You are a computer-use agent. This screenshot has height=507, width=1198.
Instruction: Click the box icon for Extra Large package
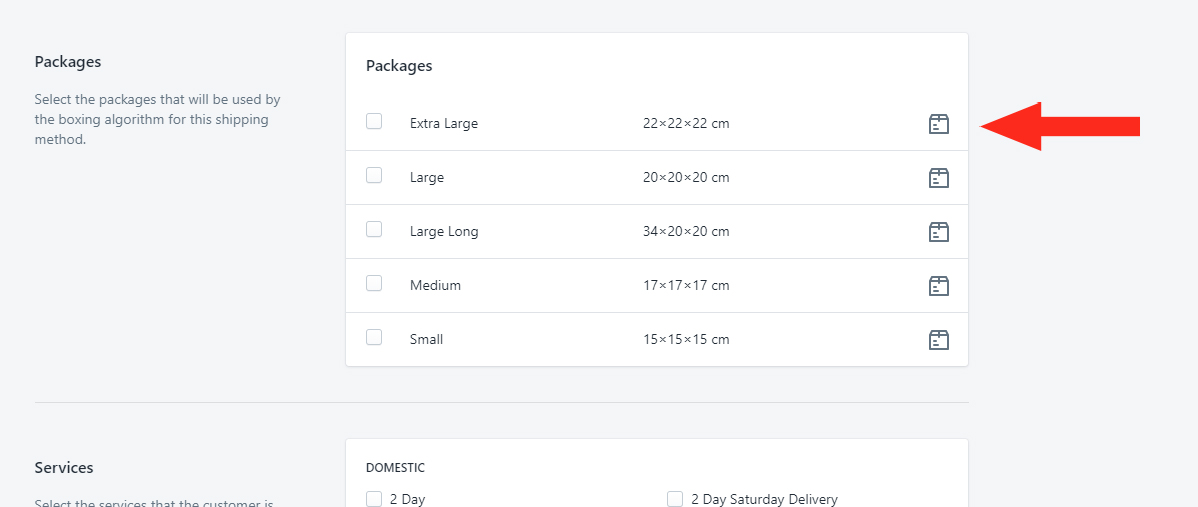938,124
